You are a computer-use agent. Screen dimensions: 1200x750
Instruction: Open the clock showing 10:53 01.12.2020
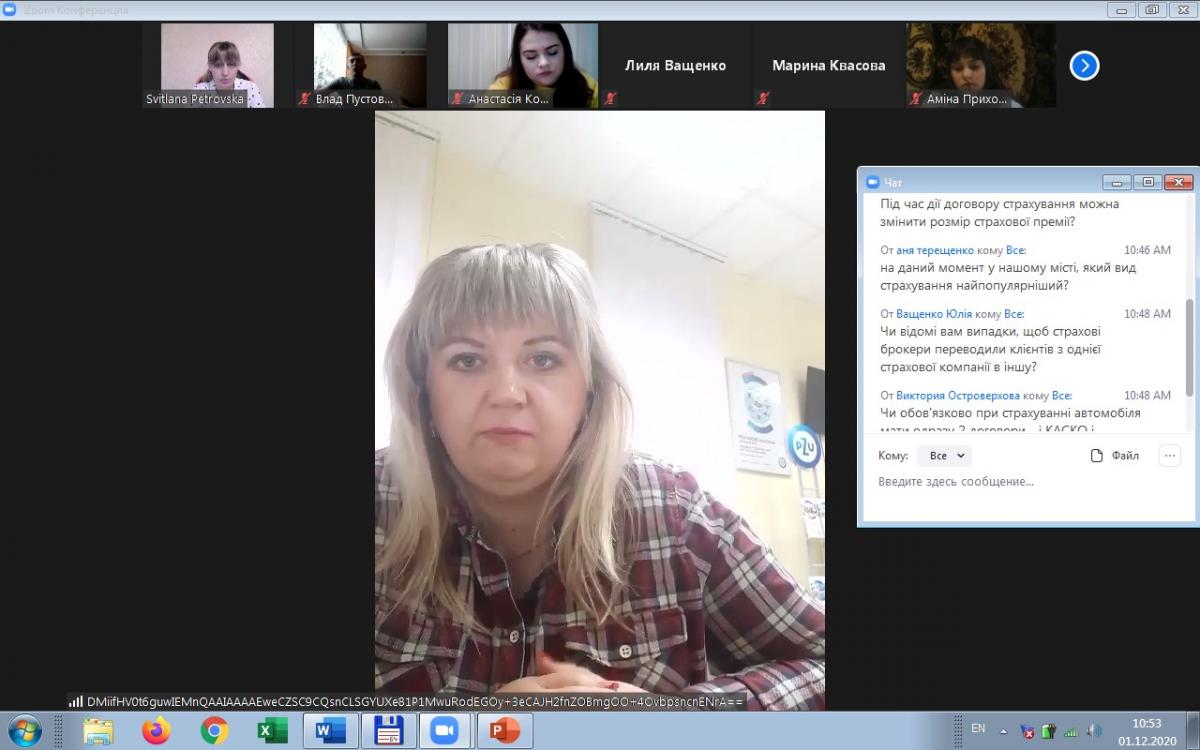pyautogui.click(x=1146, y=731)
